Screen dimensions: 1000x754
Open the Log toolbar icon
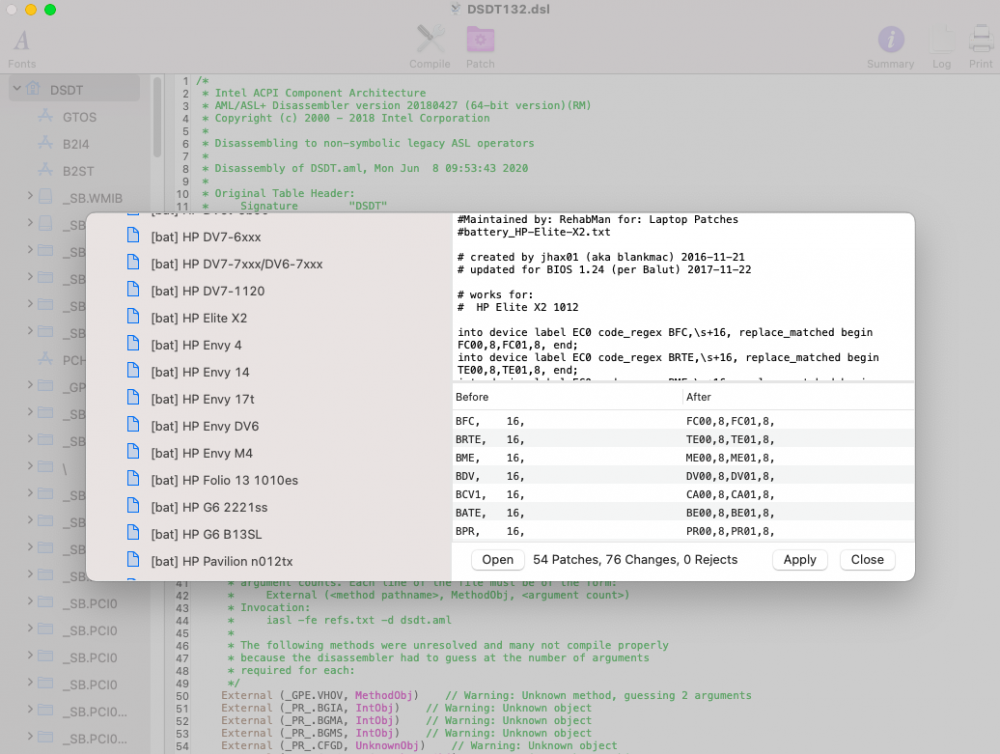(x=942, y=40)
